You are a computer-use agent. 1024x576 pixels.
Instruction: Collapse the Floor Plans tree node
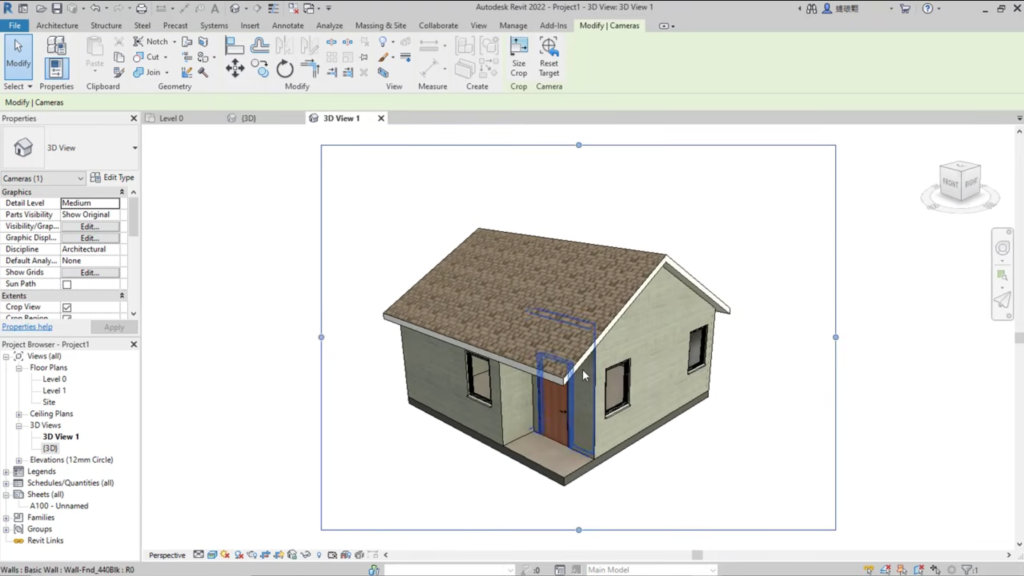point(19,368)
